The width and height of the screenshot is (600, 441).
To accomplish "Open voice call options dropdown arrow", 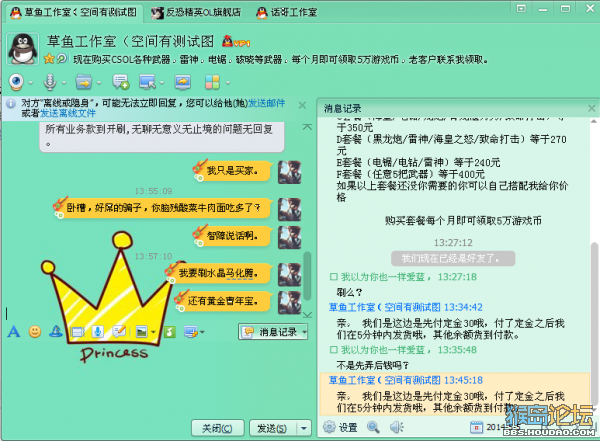I will tap(64, 82).
